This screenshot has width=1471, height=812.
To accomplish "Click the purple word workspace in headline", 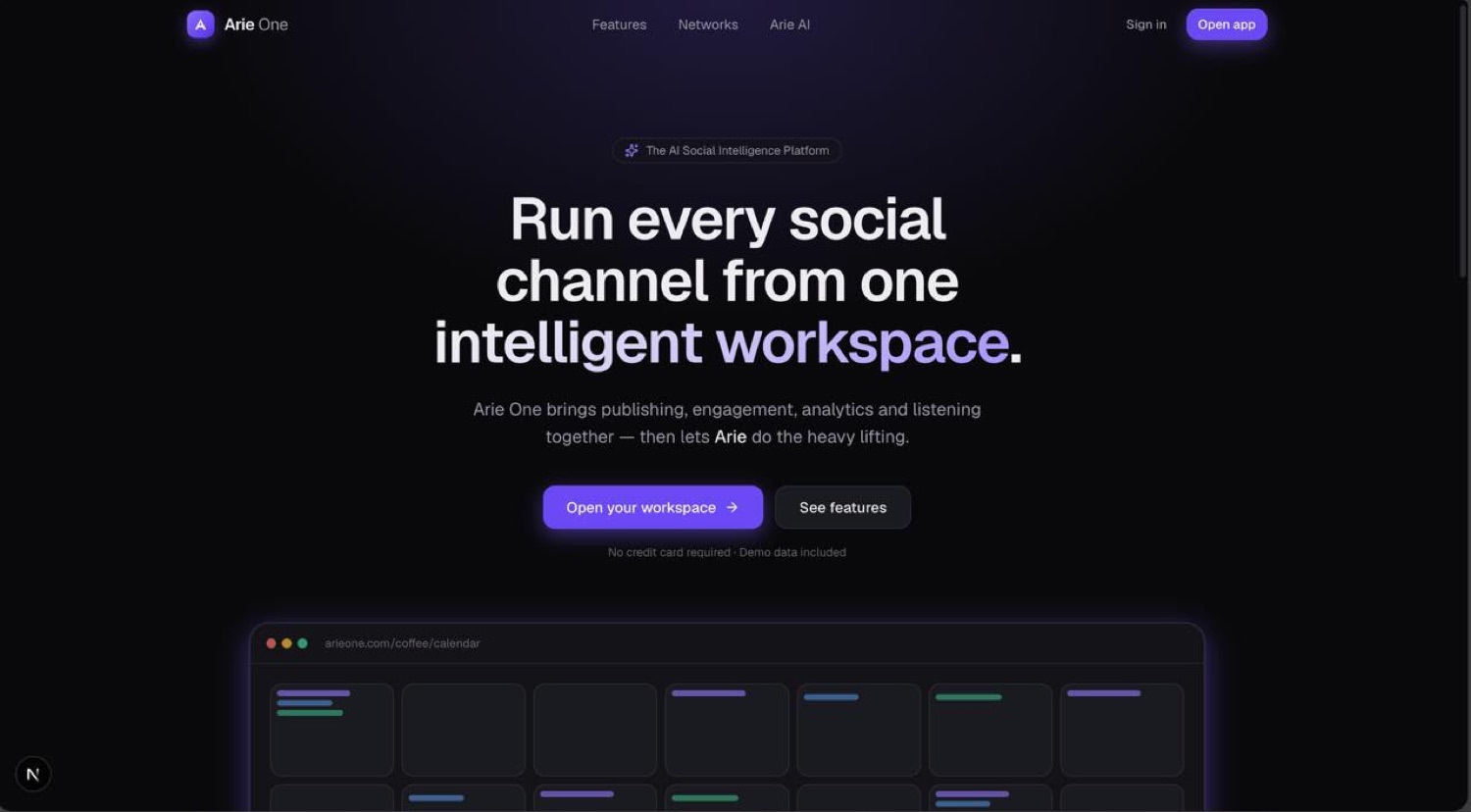I will pos(862,342).
